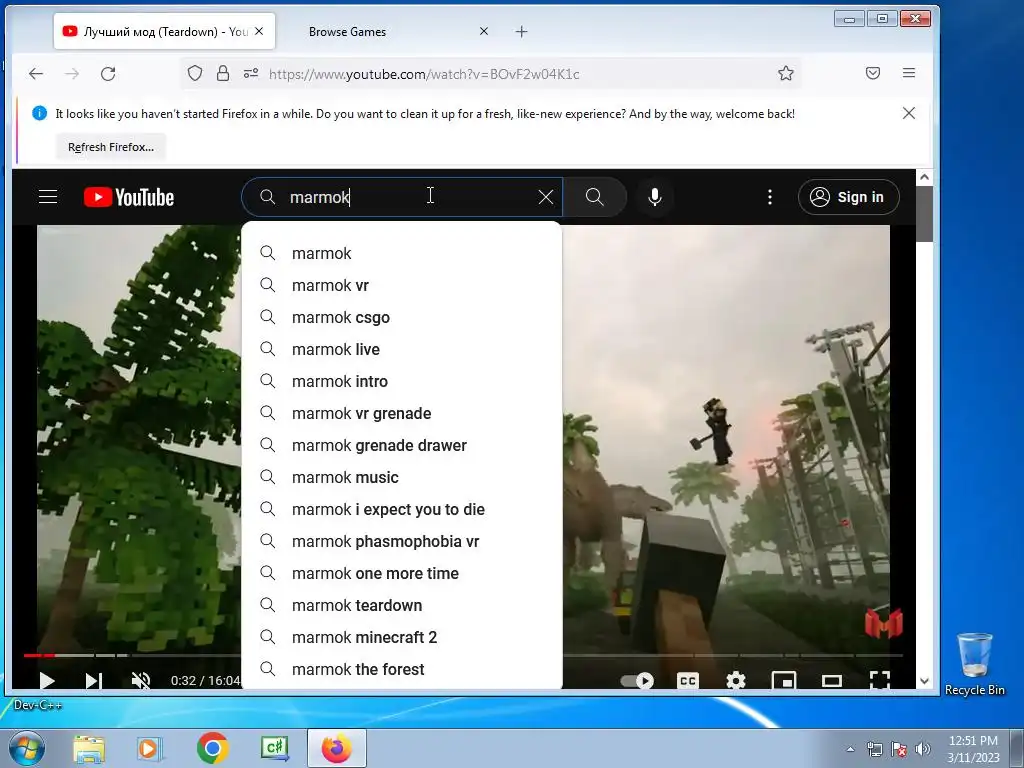Image resolution: width=1024 pixels, height=768 pixels.
Task: Choose 'marmok live' suggestion
Action: click(x=402, y=349)
